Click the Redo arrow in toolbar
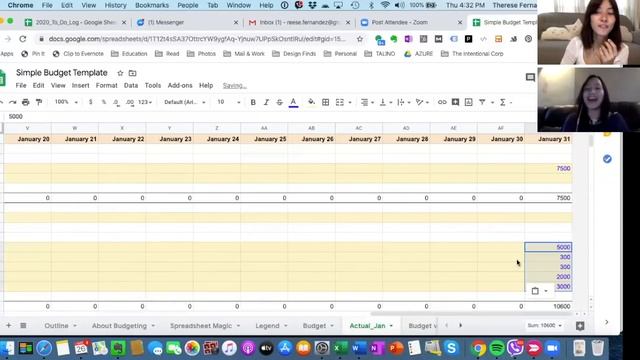This screenshot has width=640, height=360. pyautogui.click(x=13, y=102)
